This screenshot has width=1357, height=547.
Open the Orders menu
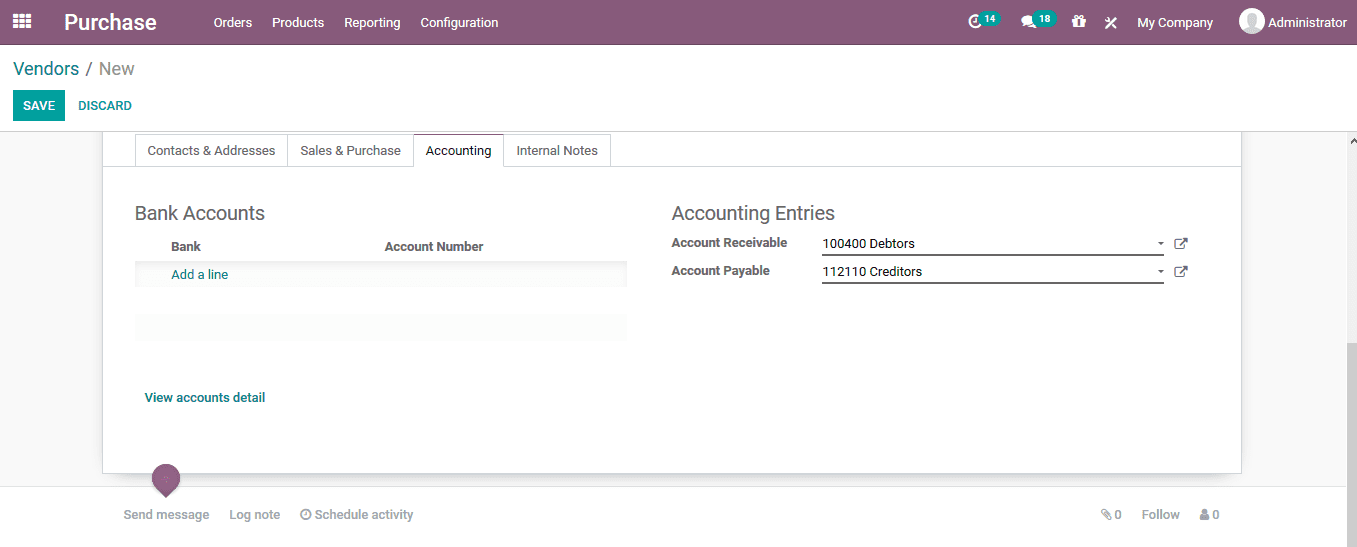click(232, 22)
